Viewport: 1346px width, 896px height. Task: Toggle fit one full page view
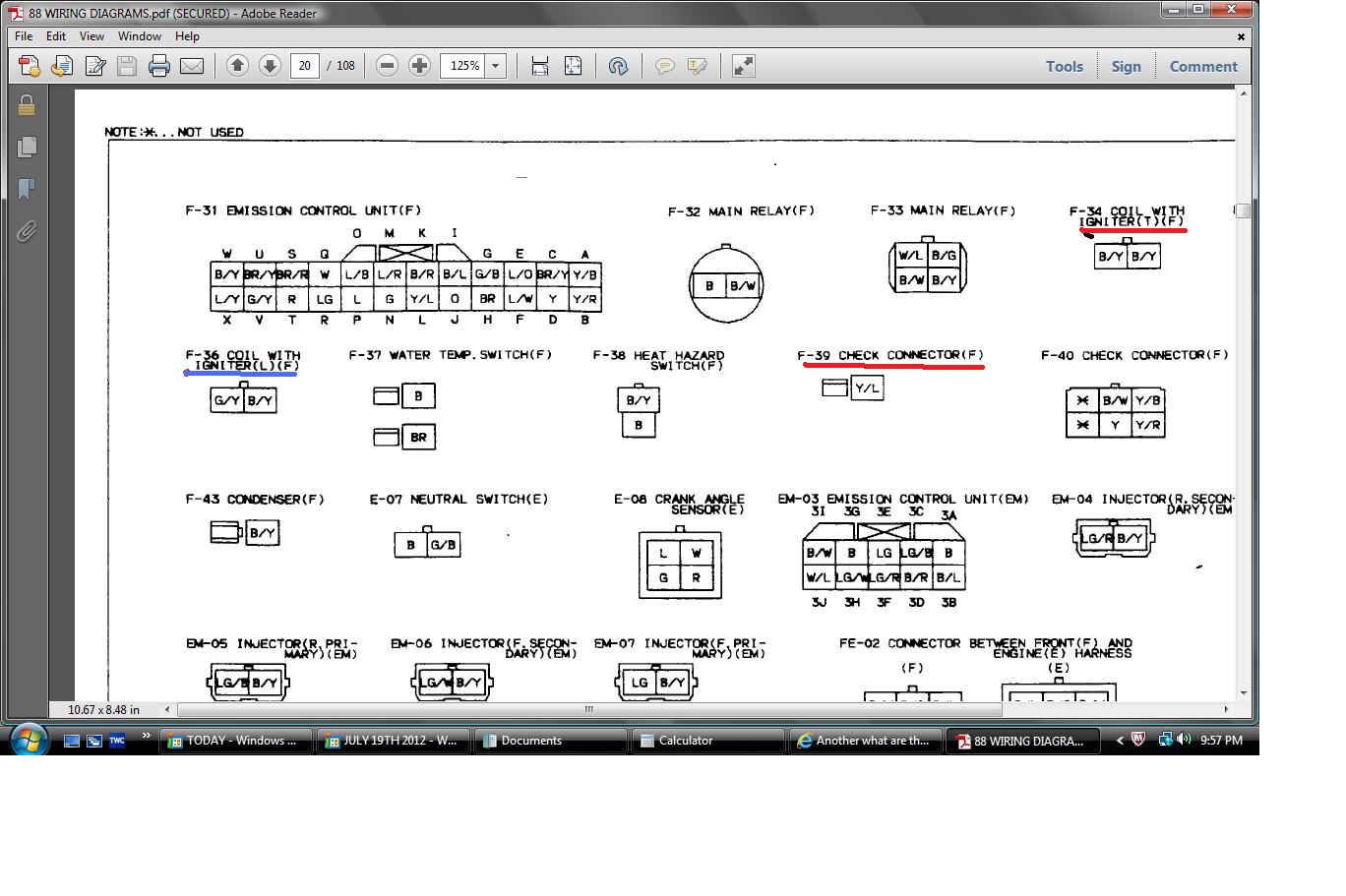[x=573, y=66]
